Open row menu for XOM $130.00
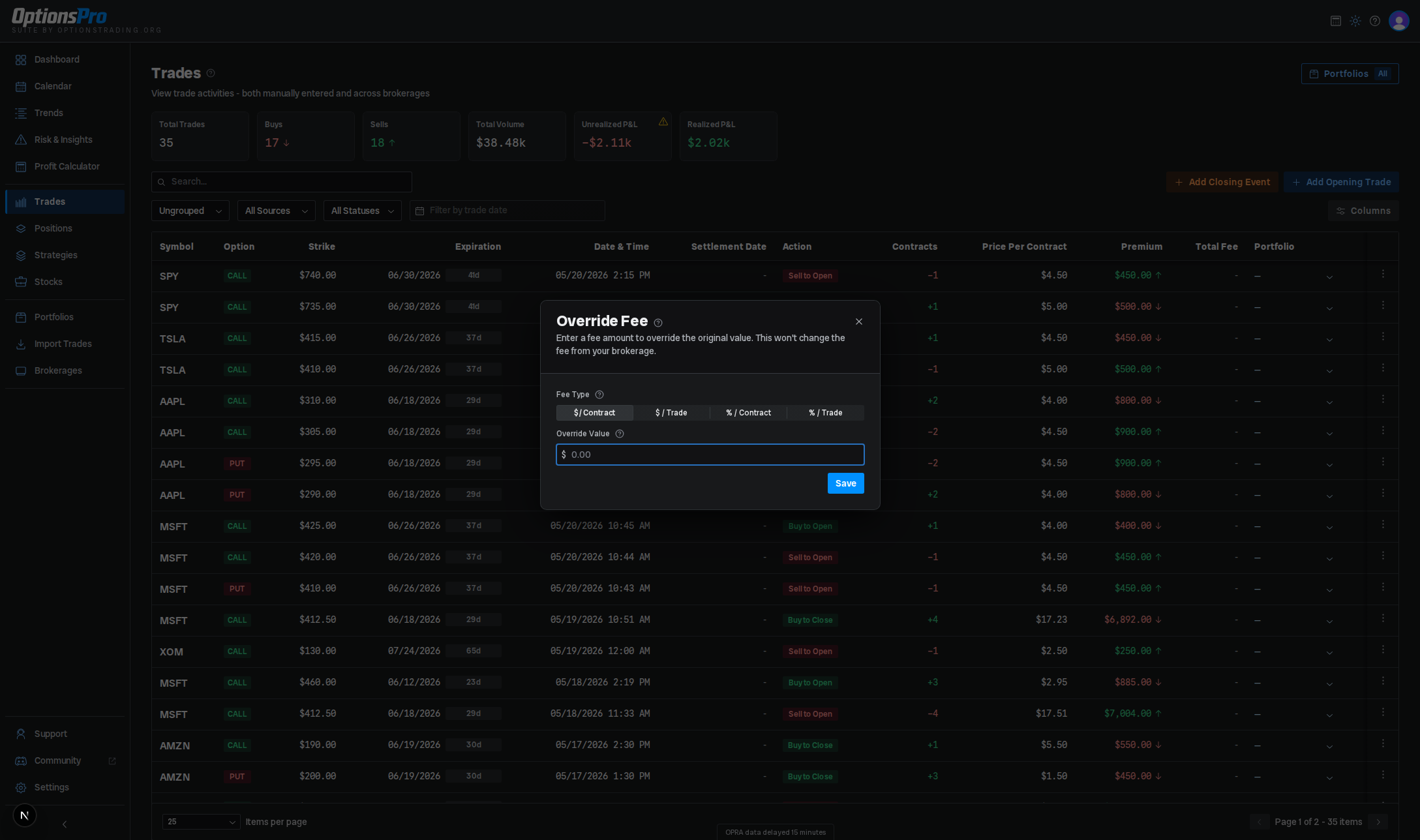Image resolution: width=1420 pixels, height=840 pixels. click(x=1383, y=650)
